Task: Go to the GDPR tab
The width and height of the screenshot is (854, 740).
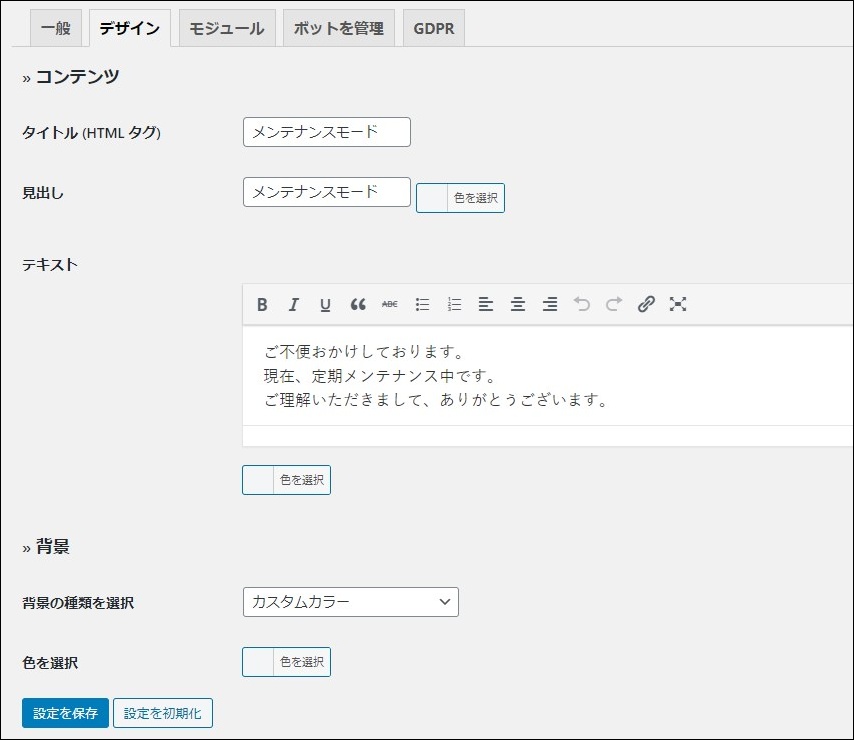Action: [x=434, y=29]
